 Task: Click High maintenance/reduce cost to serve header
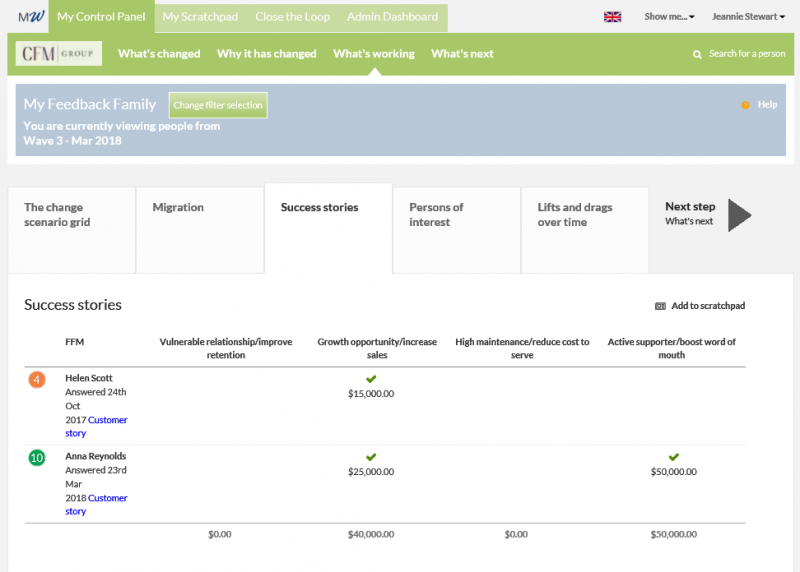pos(522,349)
